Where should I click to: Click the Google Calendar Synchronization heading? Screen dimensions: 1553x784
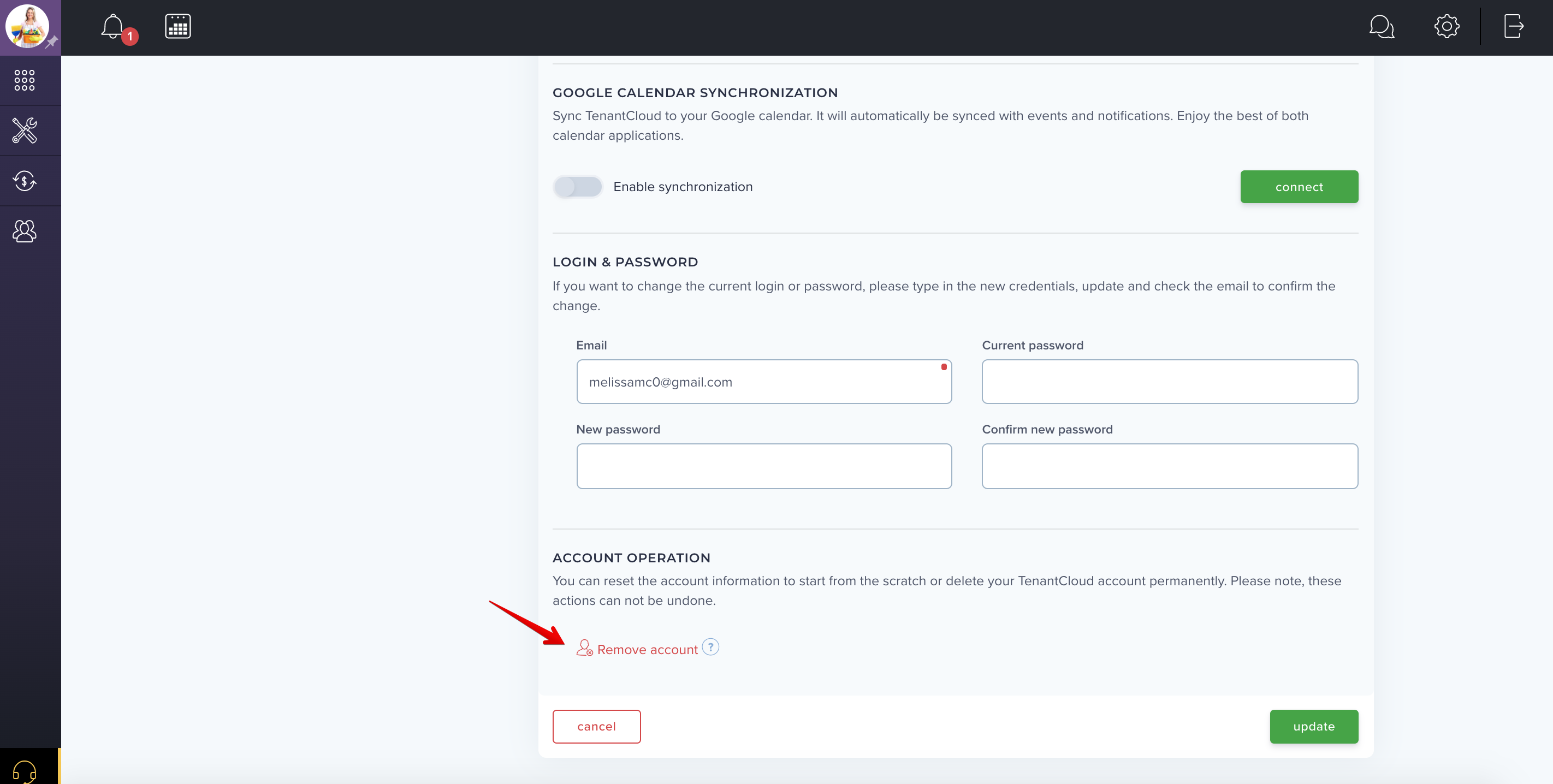tap(695, 93)
